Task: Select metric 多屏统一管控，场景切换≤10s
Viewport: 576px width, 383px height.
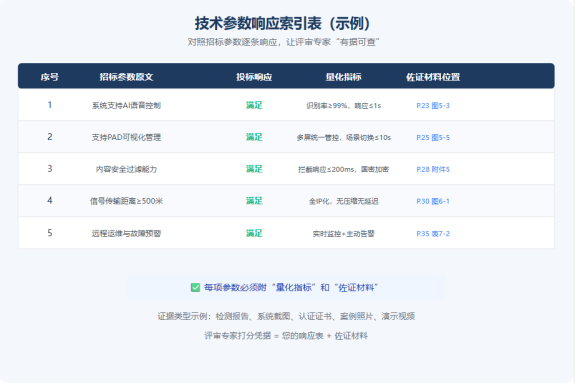Action: [x=343, y=138]
